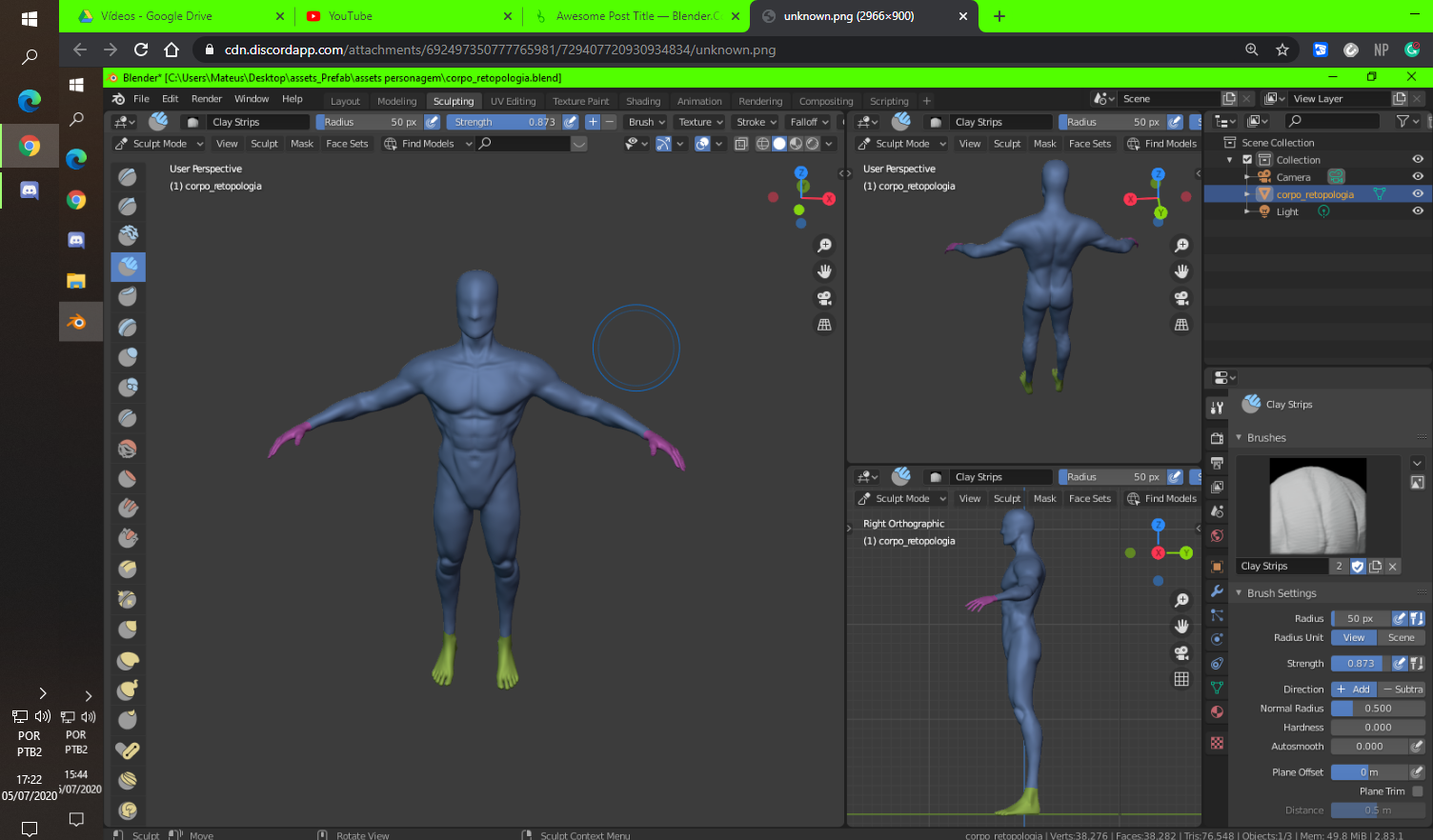Adjust the Normal Radius slider

pos(1378,709)
